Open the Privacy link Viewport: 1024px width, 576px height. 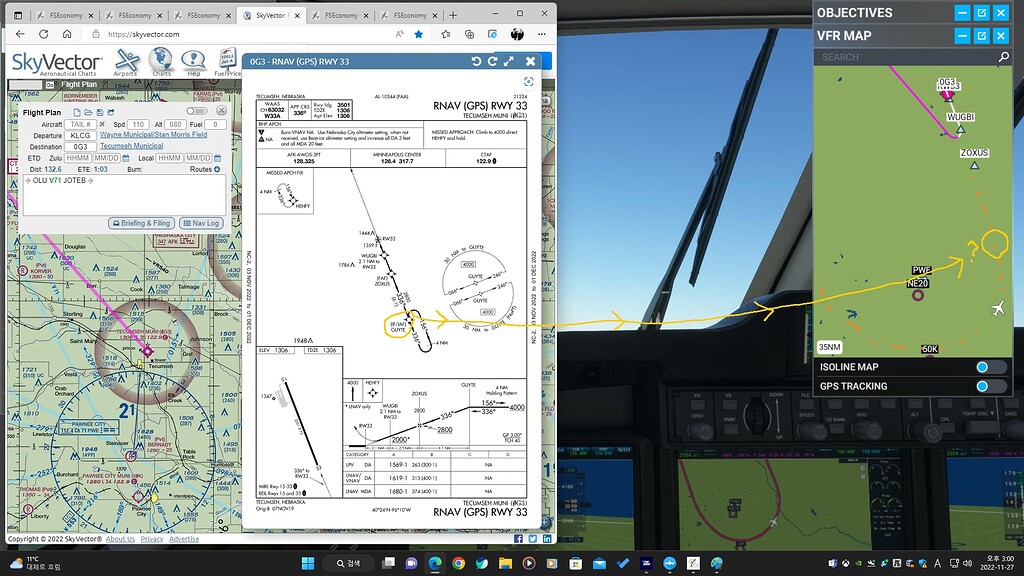click(x=152, y=539)
